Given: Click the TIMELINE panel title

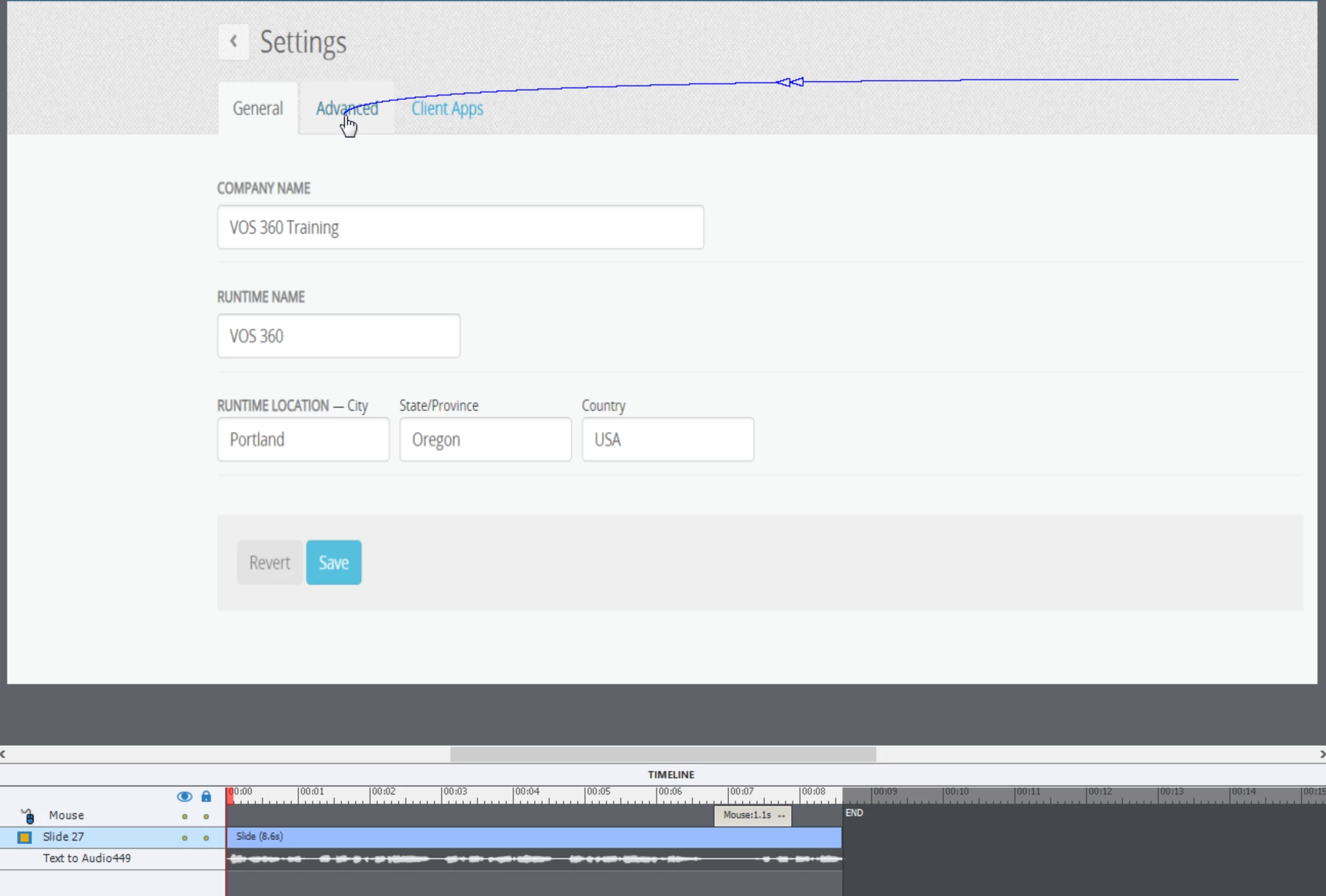Looking at the screenshot, I should (671, 775).
